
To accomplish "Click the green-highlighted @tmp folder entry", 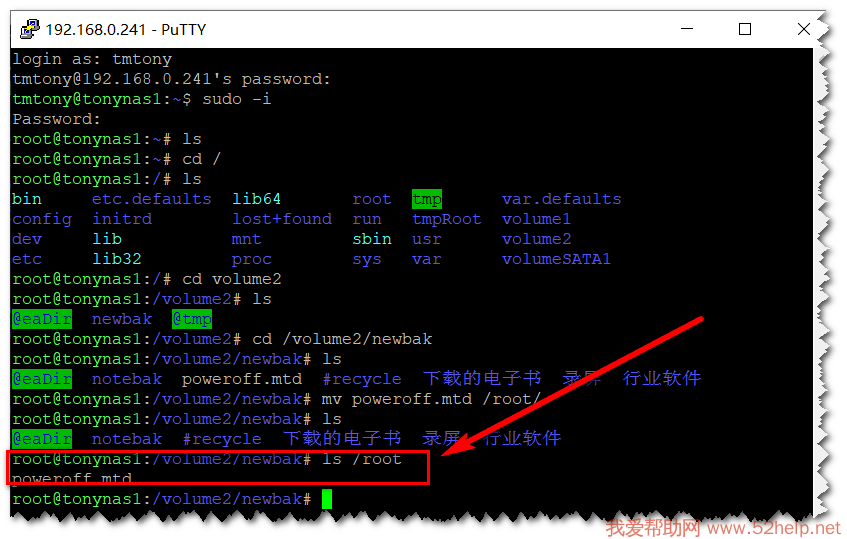I will coord(192,319).
